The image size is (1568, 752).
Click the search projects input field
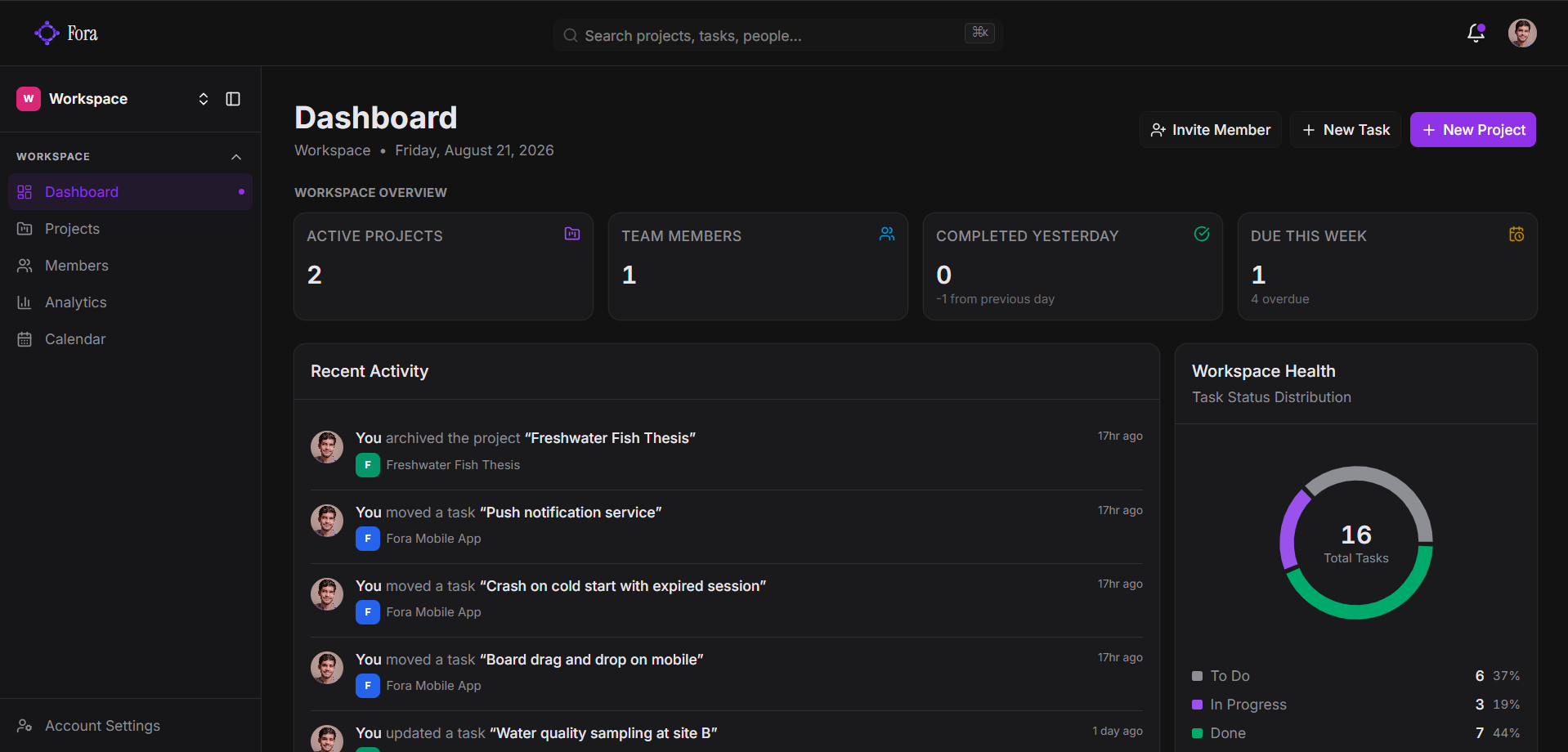click(777, 35)
